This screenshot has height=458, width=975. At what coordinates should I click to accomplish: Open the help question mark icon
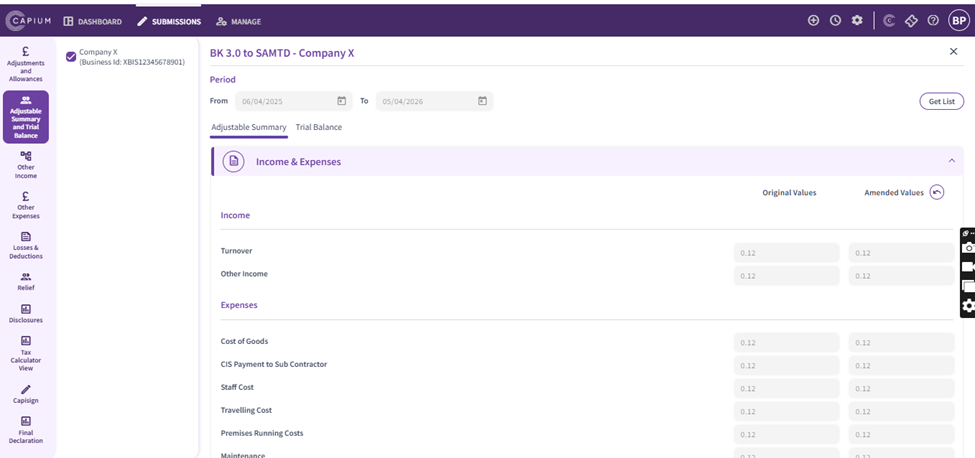(933, 21)
